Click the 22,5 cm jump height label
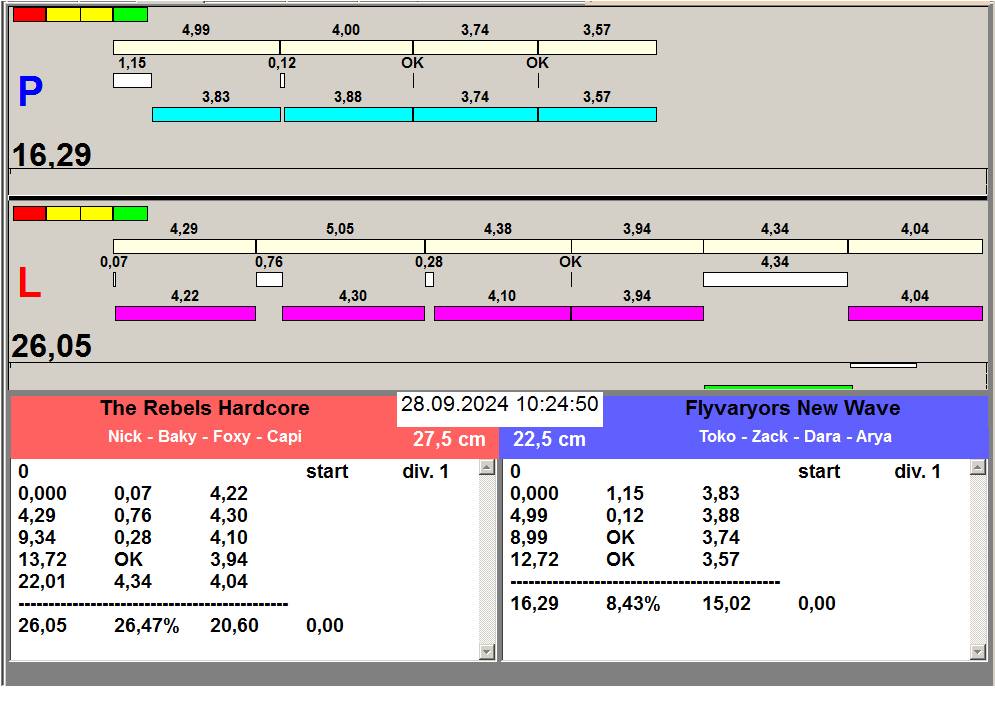 click(549, 440)
